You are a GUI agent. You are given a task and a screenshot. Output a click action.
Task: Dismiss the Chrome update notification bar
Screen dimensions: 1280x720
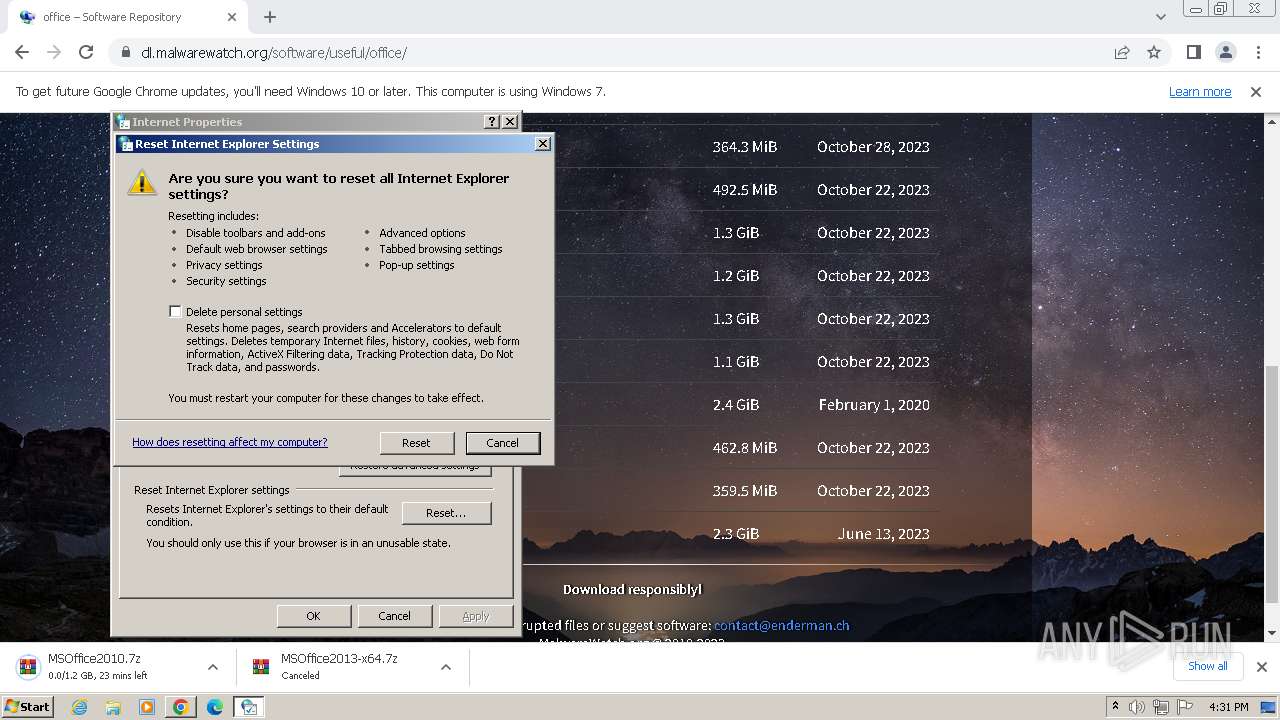[x=1256, y=91]
